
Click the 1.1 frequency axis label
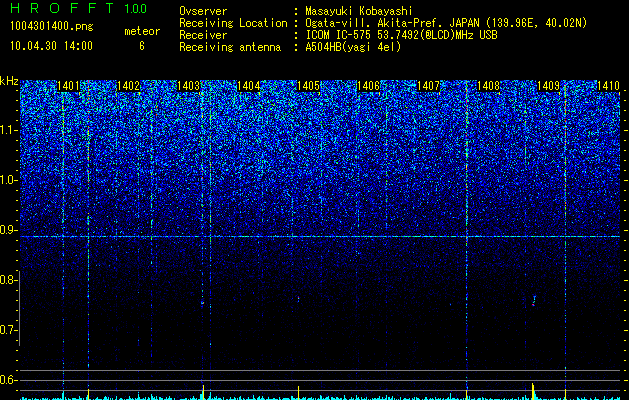[7, 131]
